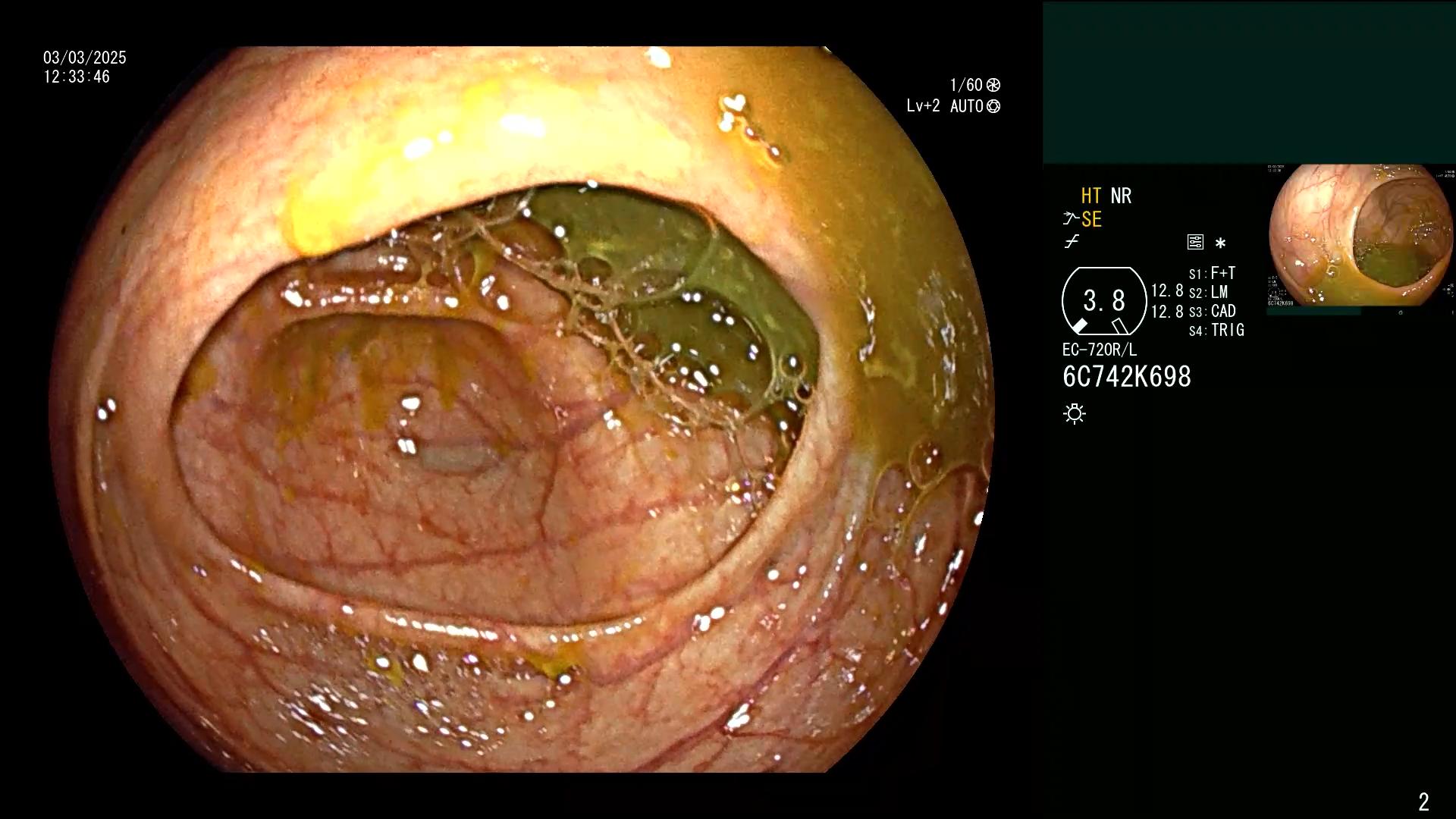Click the date text 03/03/2025
Screen dimensions: 1456x819
click(x=85, y=58)
